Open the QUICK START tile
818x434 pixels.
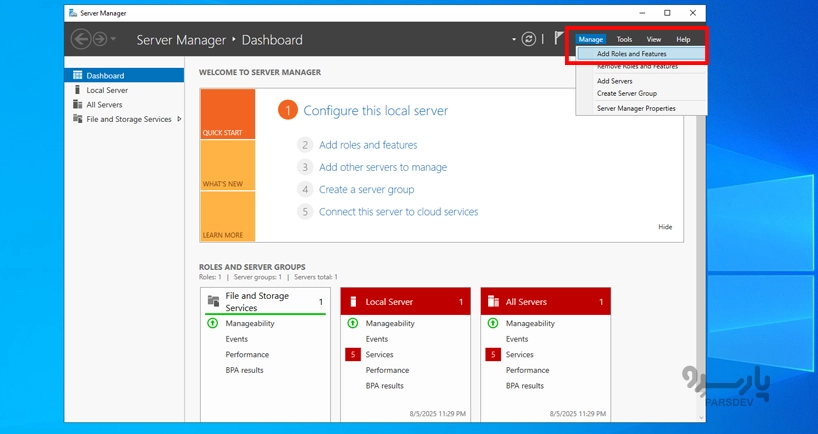pos(227,114)
